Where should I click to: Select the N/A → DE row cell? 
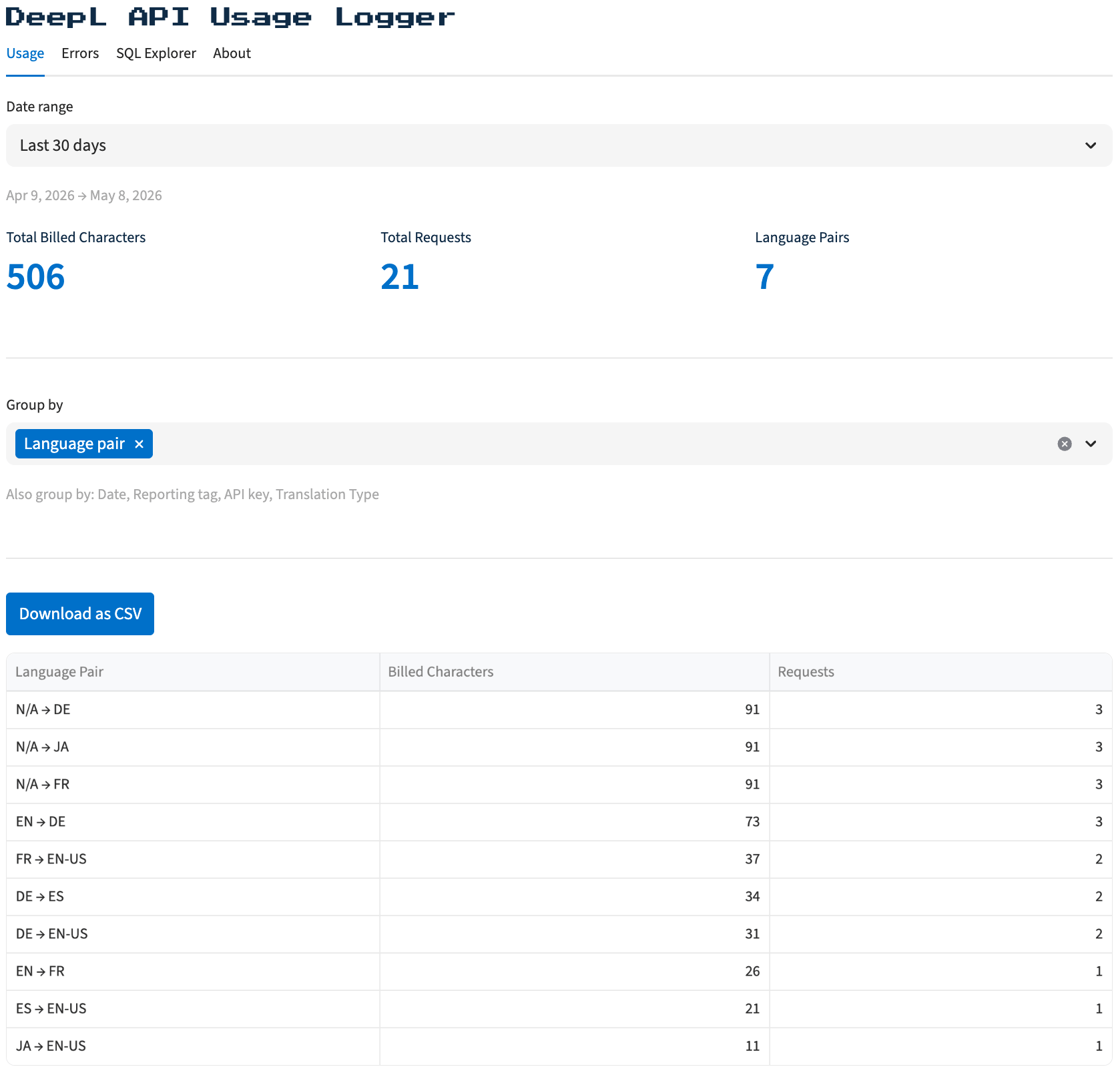click(x=193, y=710)
